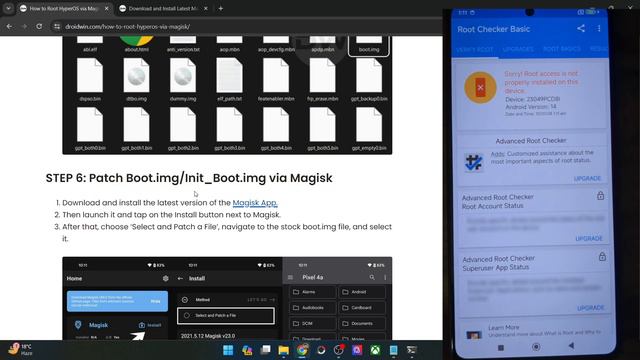The height and width of the screenshot is (360, 640).
Task: Tap the Advanced Root Checker checkmark icon
Action: point(474,162)
